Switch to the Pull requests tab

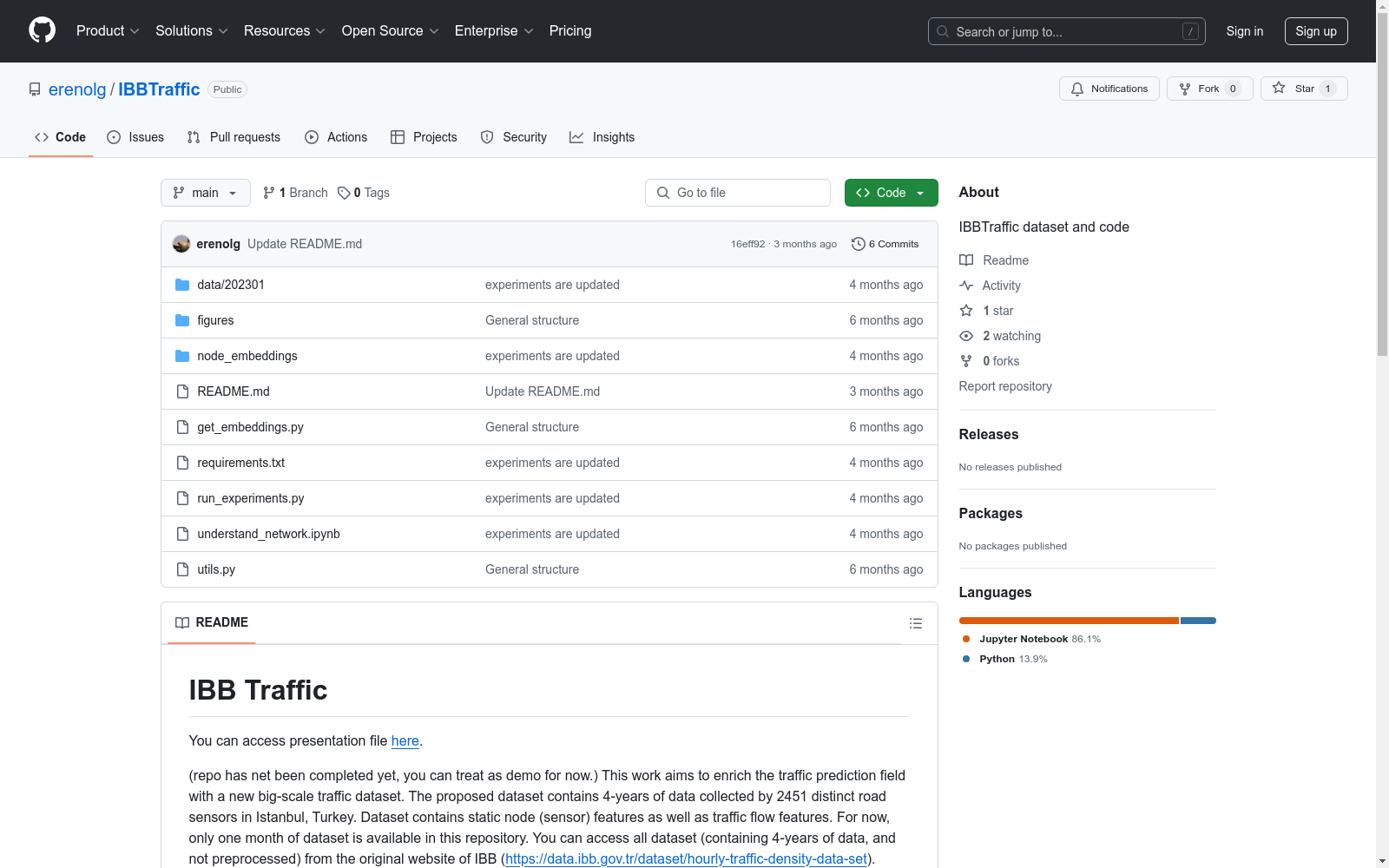234,137
